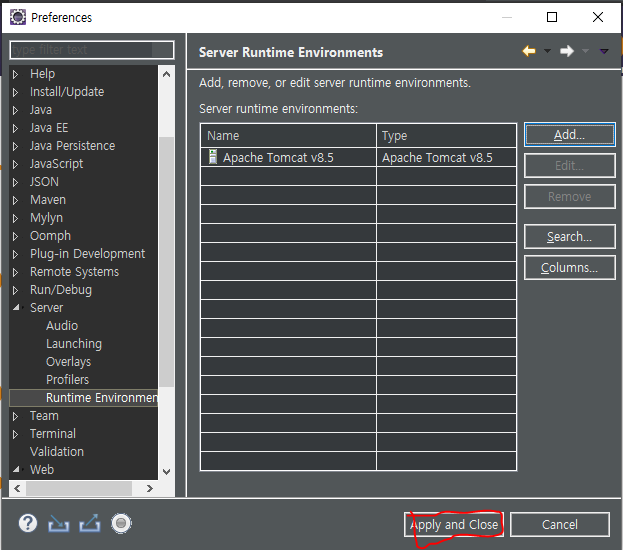Select the Runtime Environments tree item
Screen dimensions: 623x550
click(83, 397)
